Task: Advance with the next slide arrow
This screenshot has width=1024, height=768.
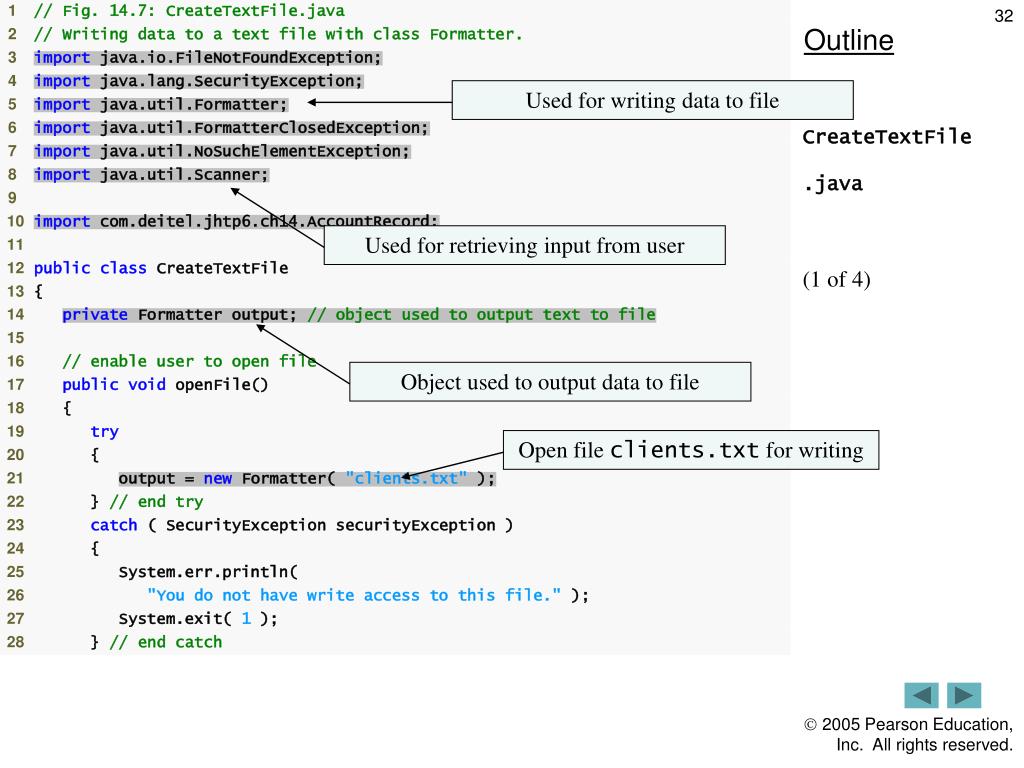Action: pyautogui.click(x=964, y=695)
